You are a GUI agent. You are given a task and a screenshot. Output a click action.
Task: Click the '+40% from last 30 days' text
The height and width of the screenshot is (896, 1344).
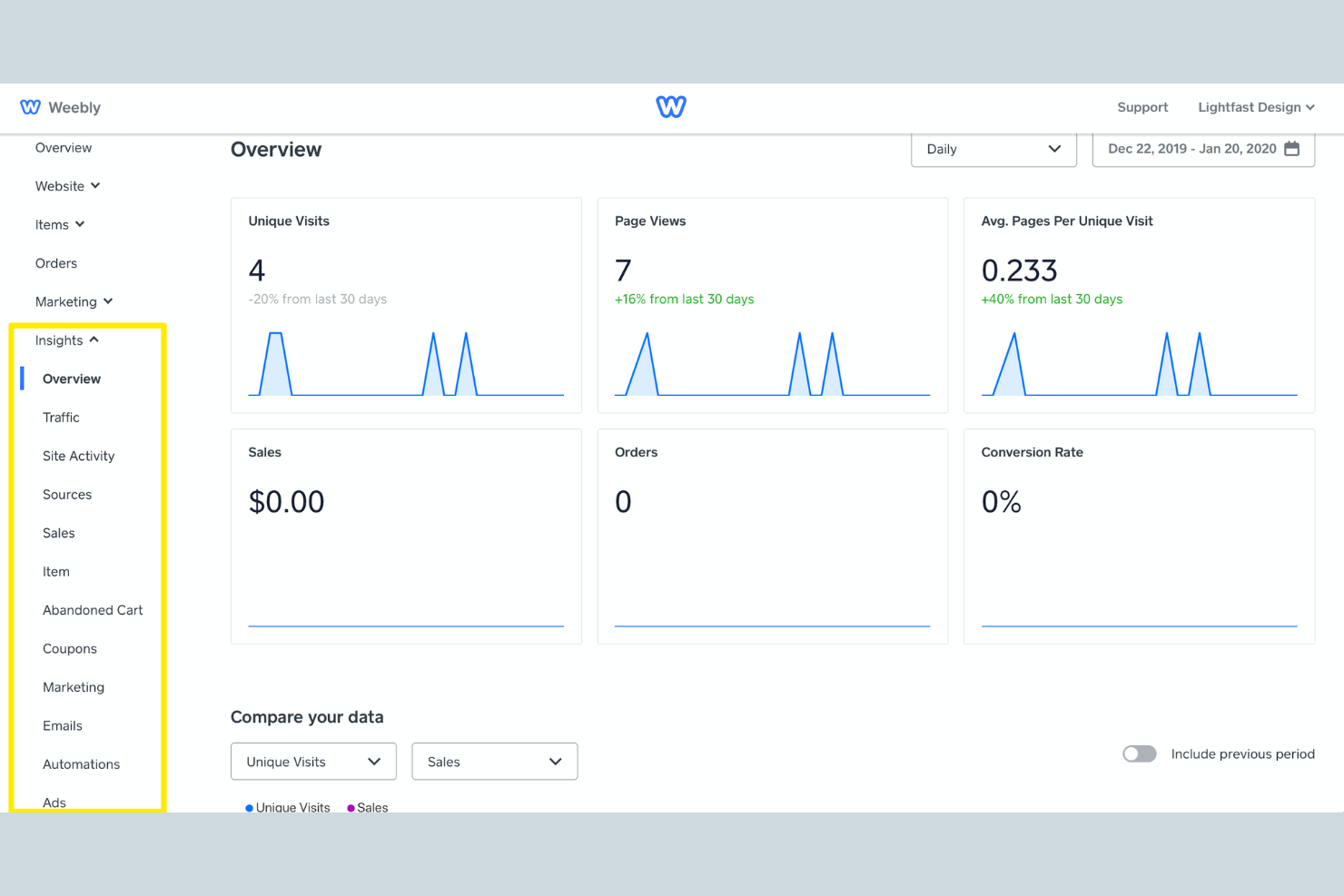[x=1052, y=300]
